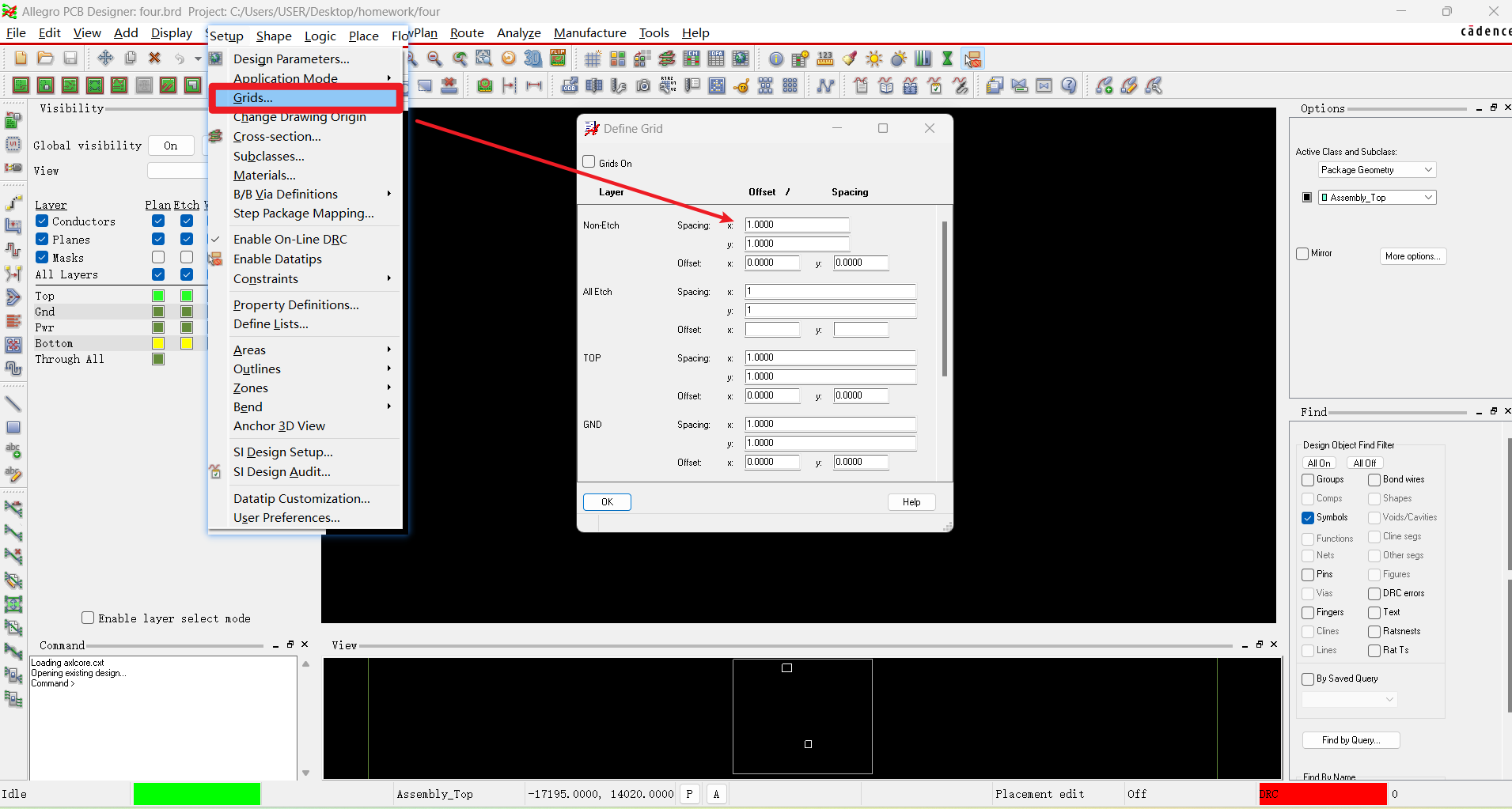Open the Color dialog bars icon
Image resolution: width=1512 pixels, height=809 pixels.
[x=923, y=59]
